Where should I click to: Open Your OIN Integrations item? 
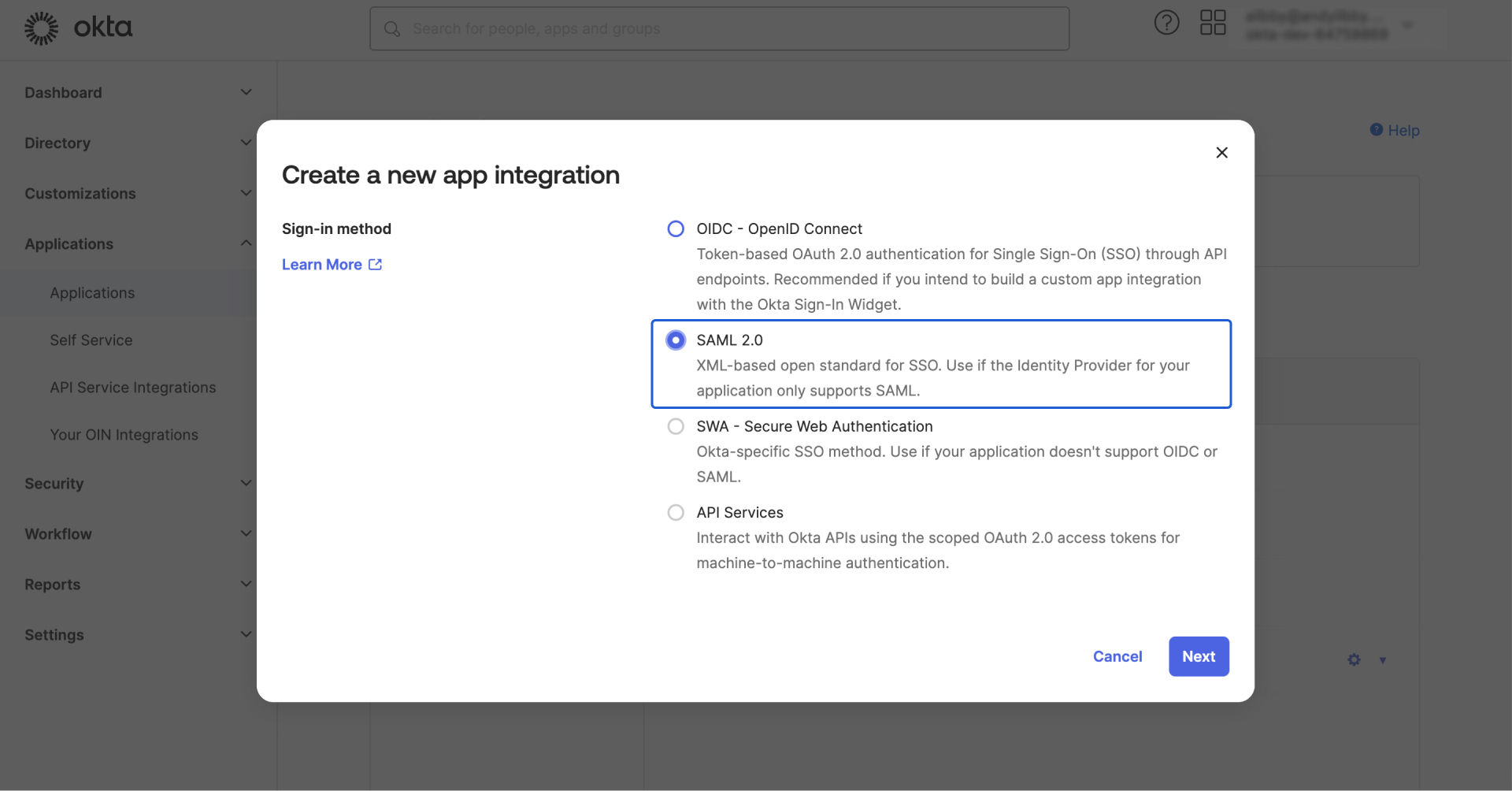click(x=124, y=435)
